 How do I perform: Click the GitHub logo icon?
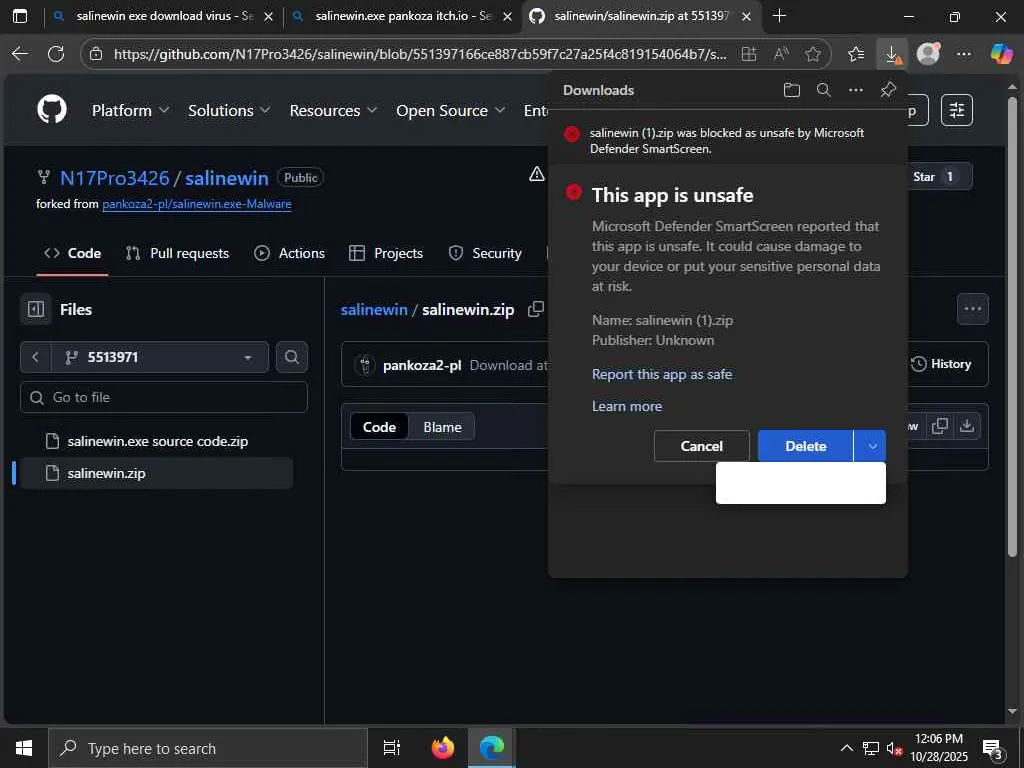point(52,110)
